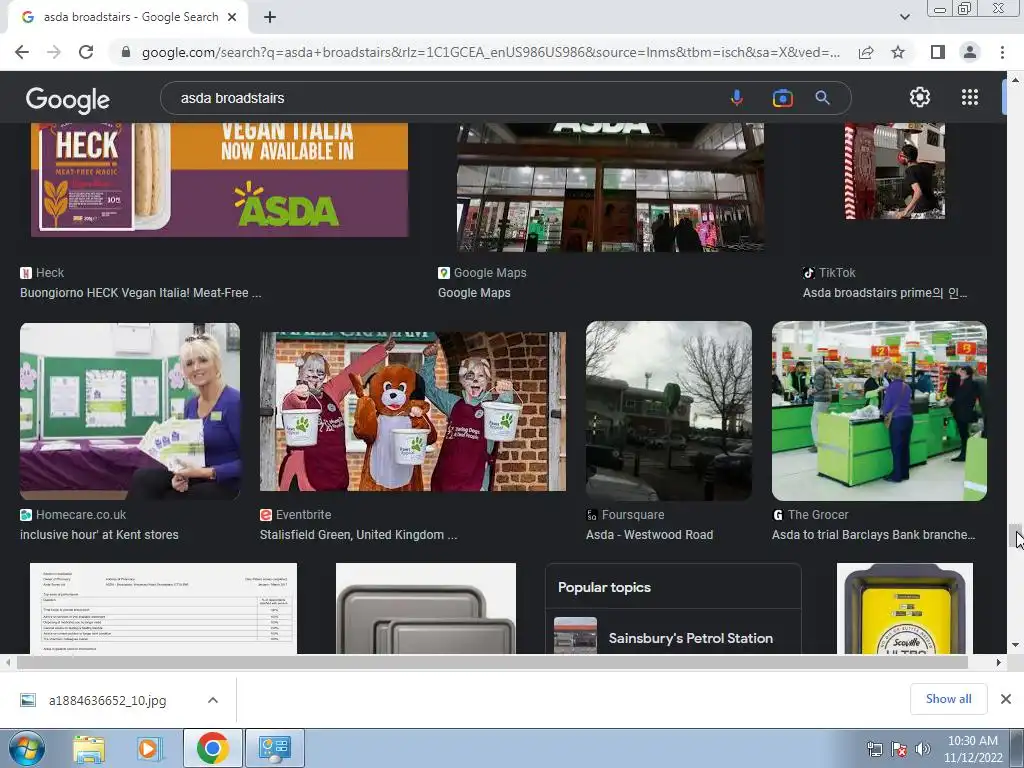Open the Chrome side panel
This screenshot has width=1024, height=768.
(x=938, y=52)
